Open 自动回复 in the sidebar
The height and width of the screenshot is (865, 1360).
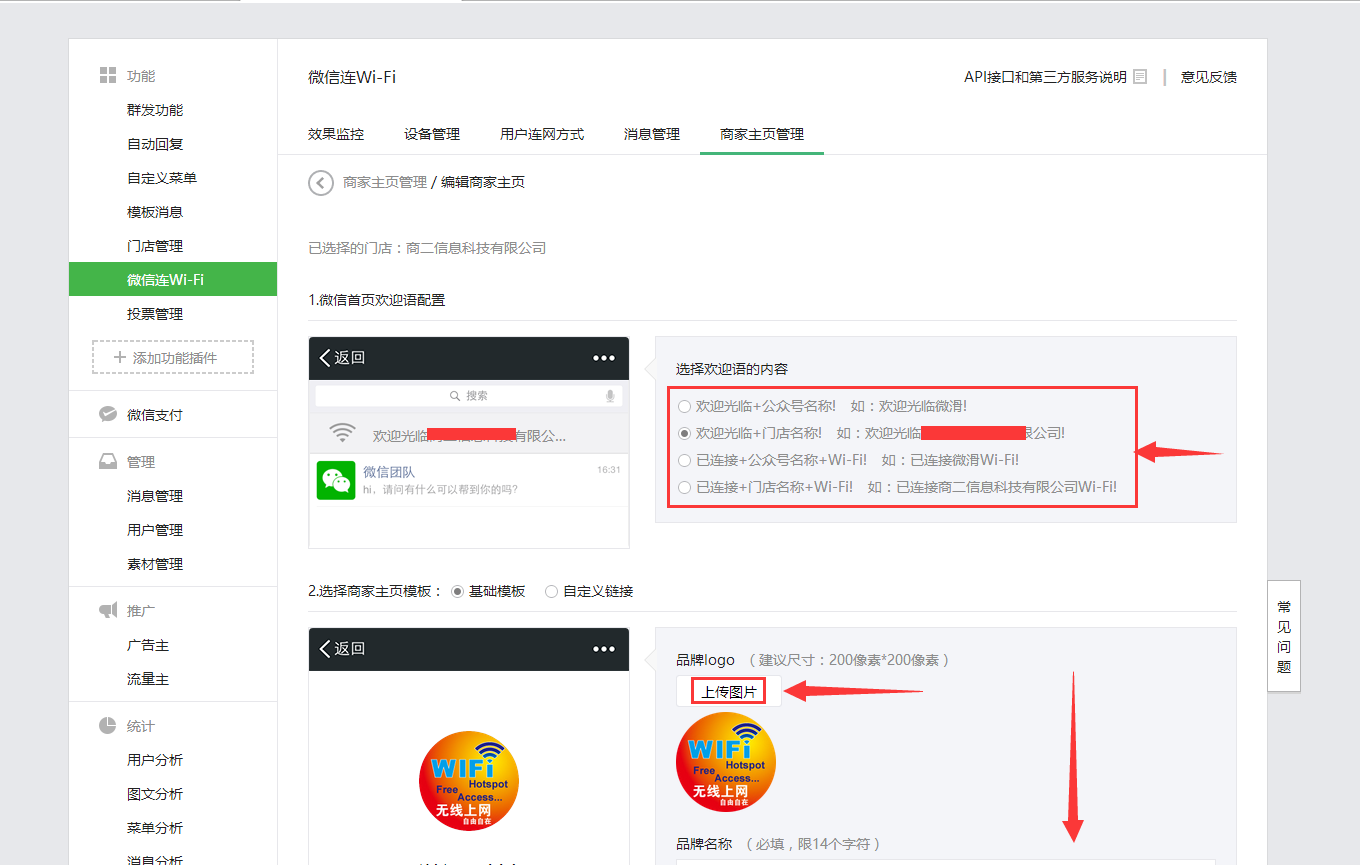pos(155,144)
